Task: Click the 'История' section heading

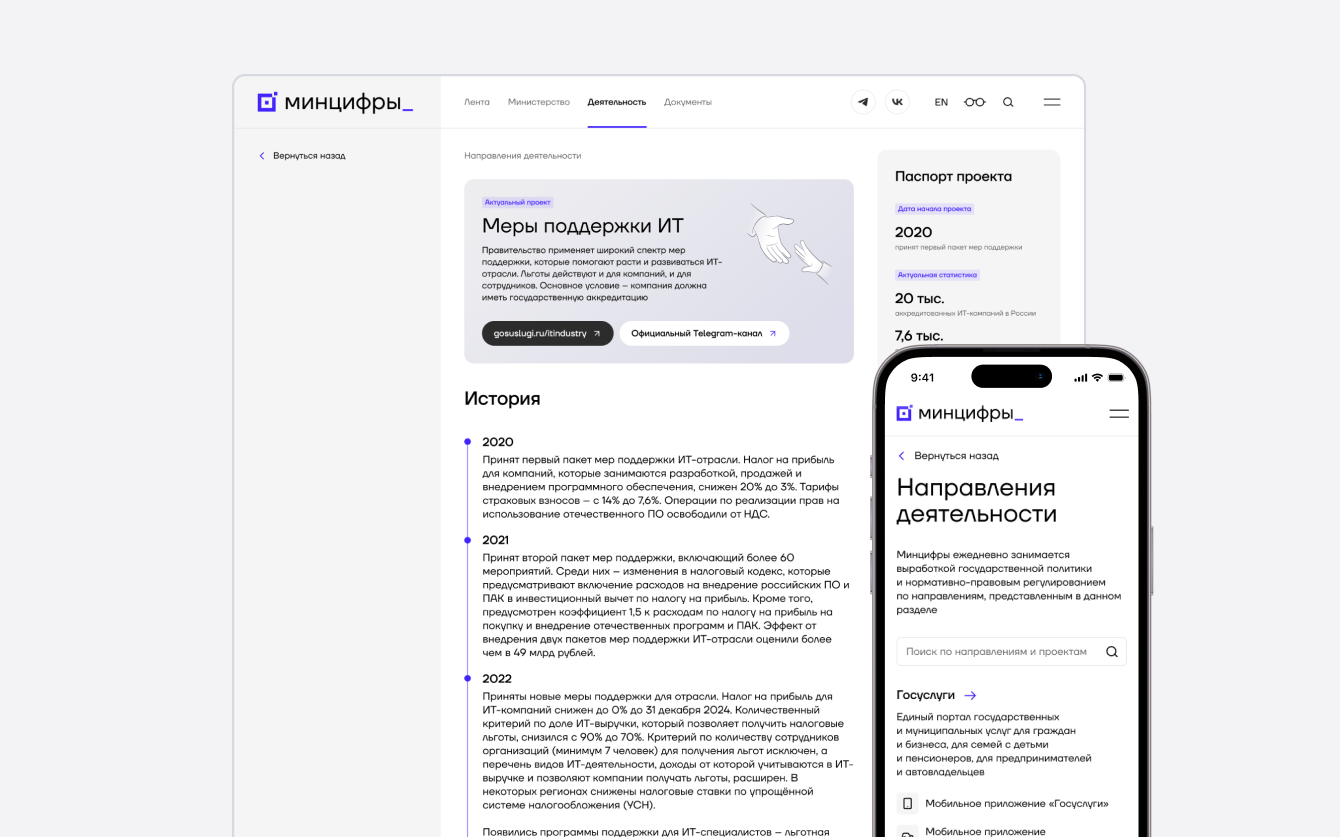Action: pos(502,399)
